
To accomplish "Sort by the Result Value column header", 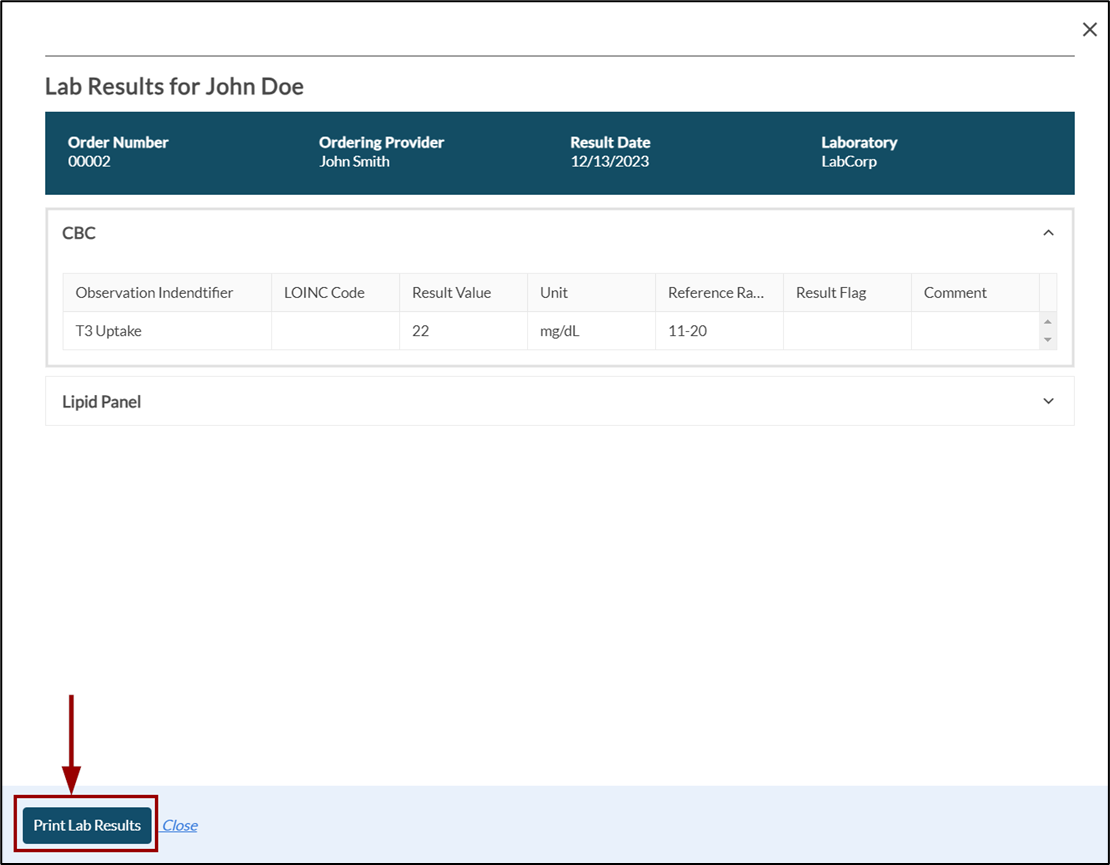I will (x=451, y=293).
